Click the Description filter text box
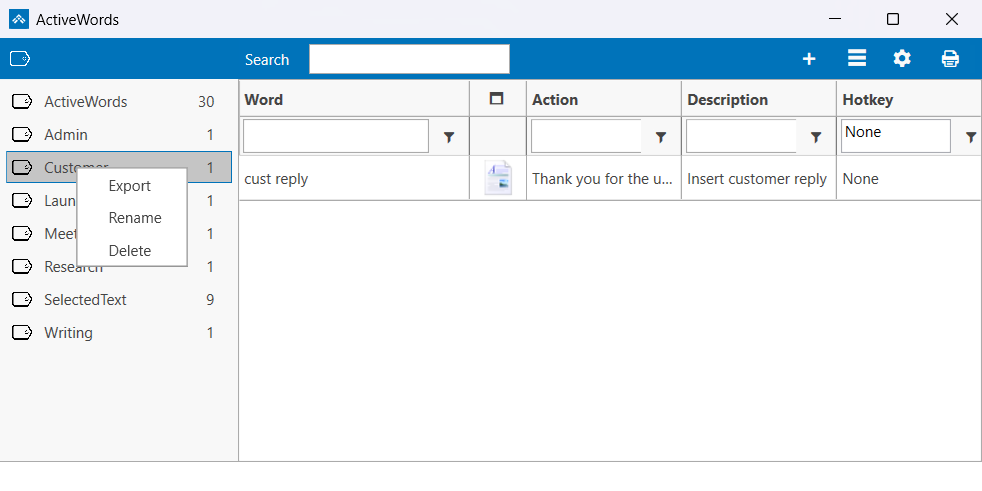The image size is (982, 491). click(x=742, y=136)
